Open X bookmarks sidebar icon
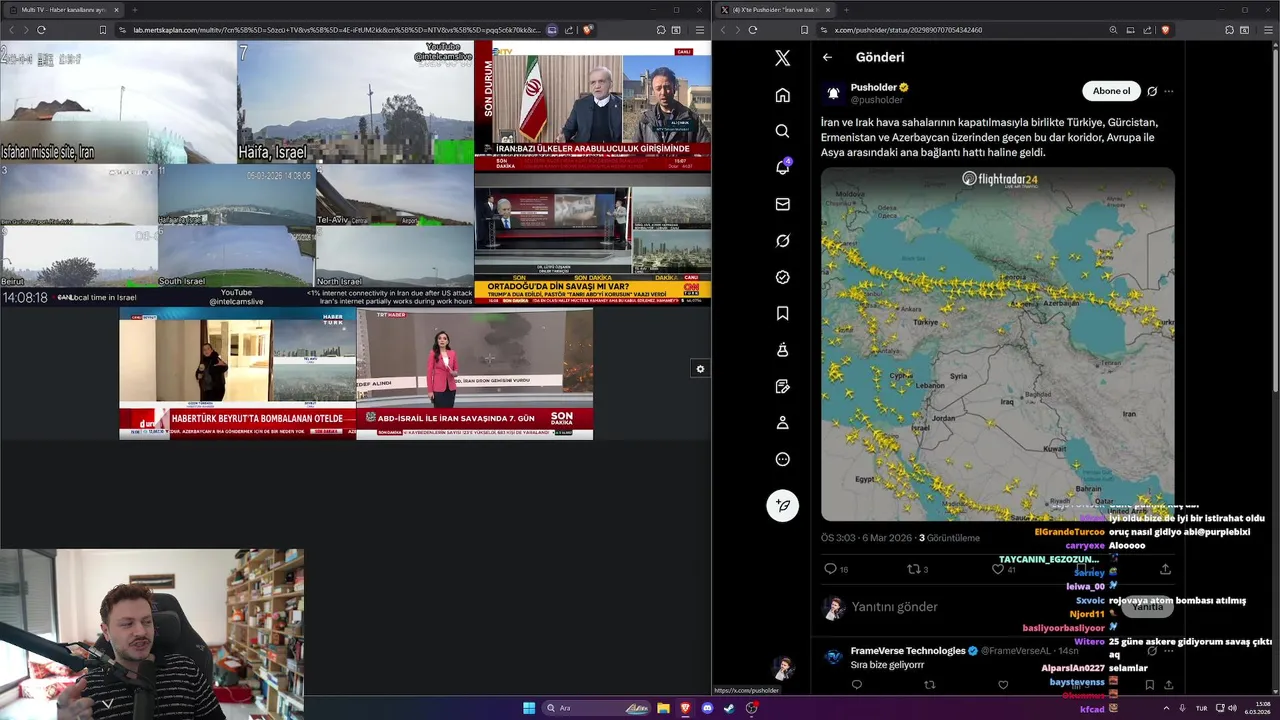The width and height of the screenshot is (1280, 720). 782,313
